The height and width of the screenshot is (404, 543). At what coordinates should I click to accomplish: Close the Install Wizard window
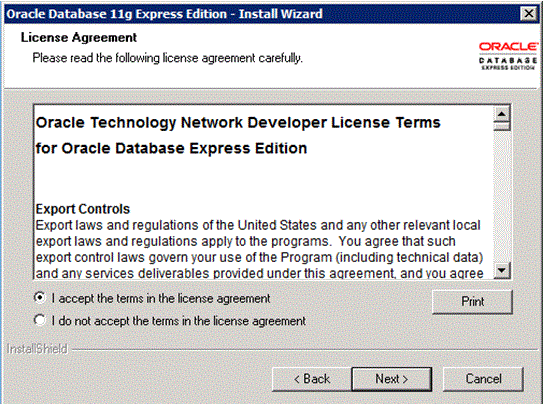coord(528,14)
